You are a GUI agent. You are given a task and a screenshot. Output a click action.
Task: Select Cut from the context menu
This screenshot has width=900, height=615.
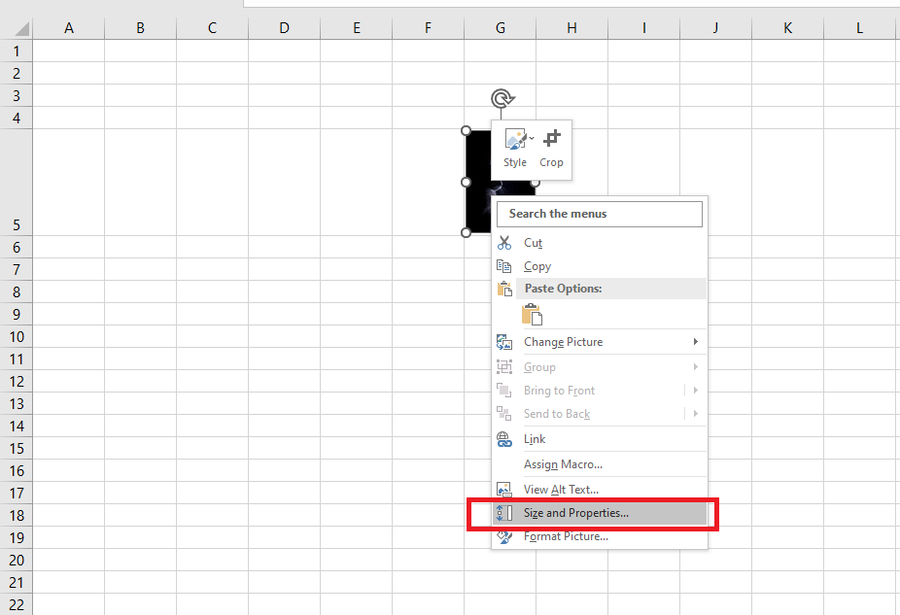pyautogui.click(x=600, y=243)
